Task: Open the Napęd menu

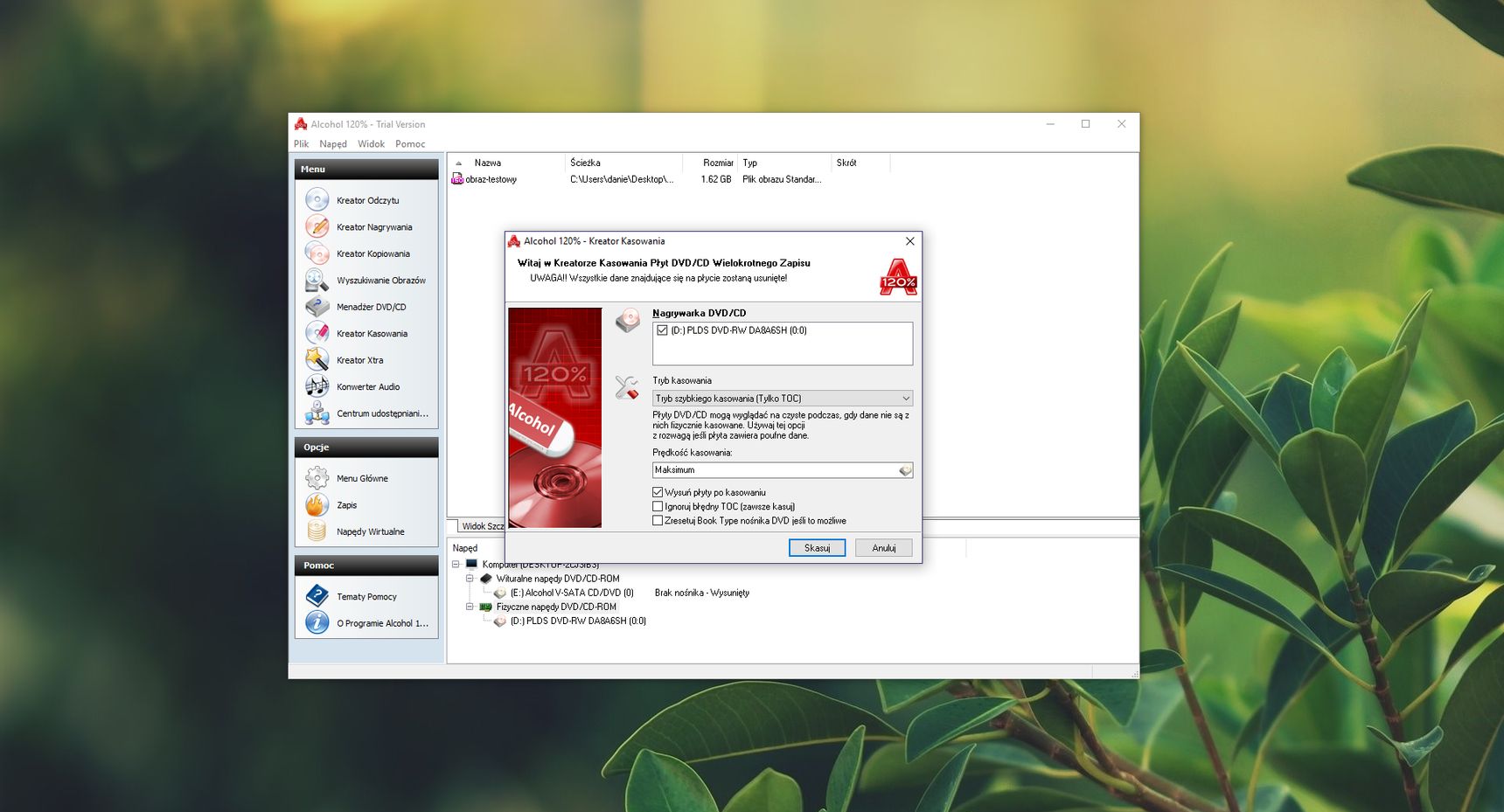Action: click(x=333, y=144)
